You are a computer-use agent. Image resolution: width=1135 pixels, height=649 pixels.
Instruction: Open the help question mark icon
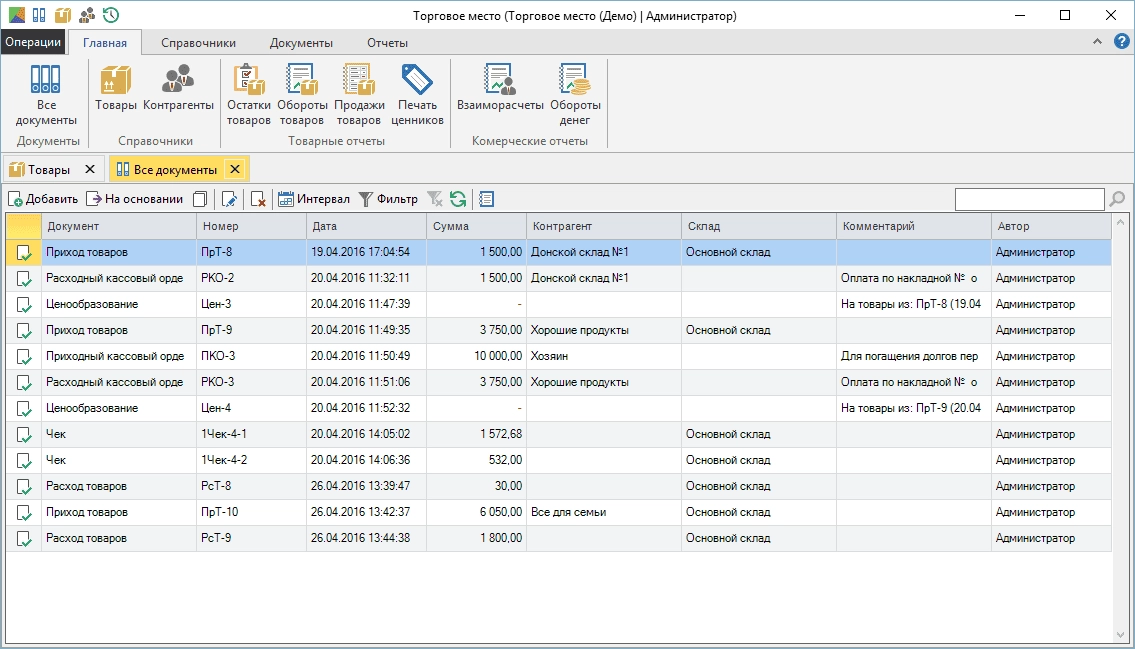pyautogui.click(x=1121, y=42)
